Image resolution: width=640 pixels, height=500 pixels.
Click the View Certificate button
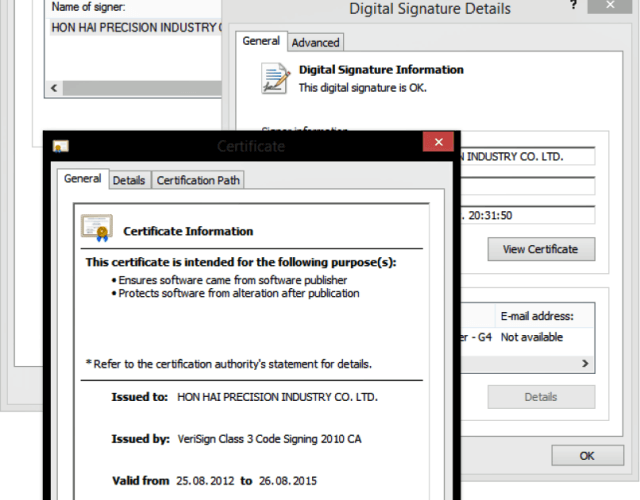(x=541, y=249)
